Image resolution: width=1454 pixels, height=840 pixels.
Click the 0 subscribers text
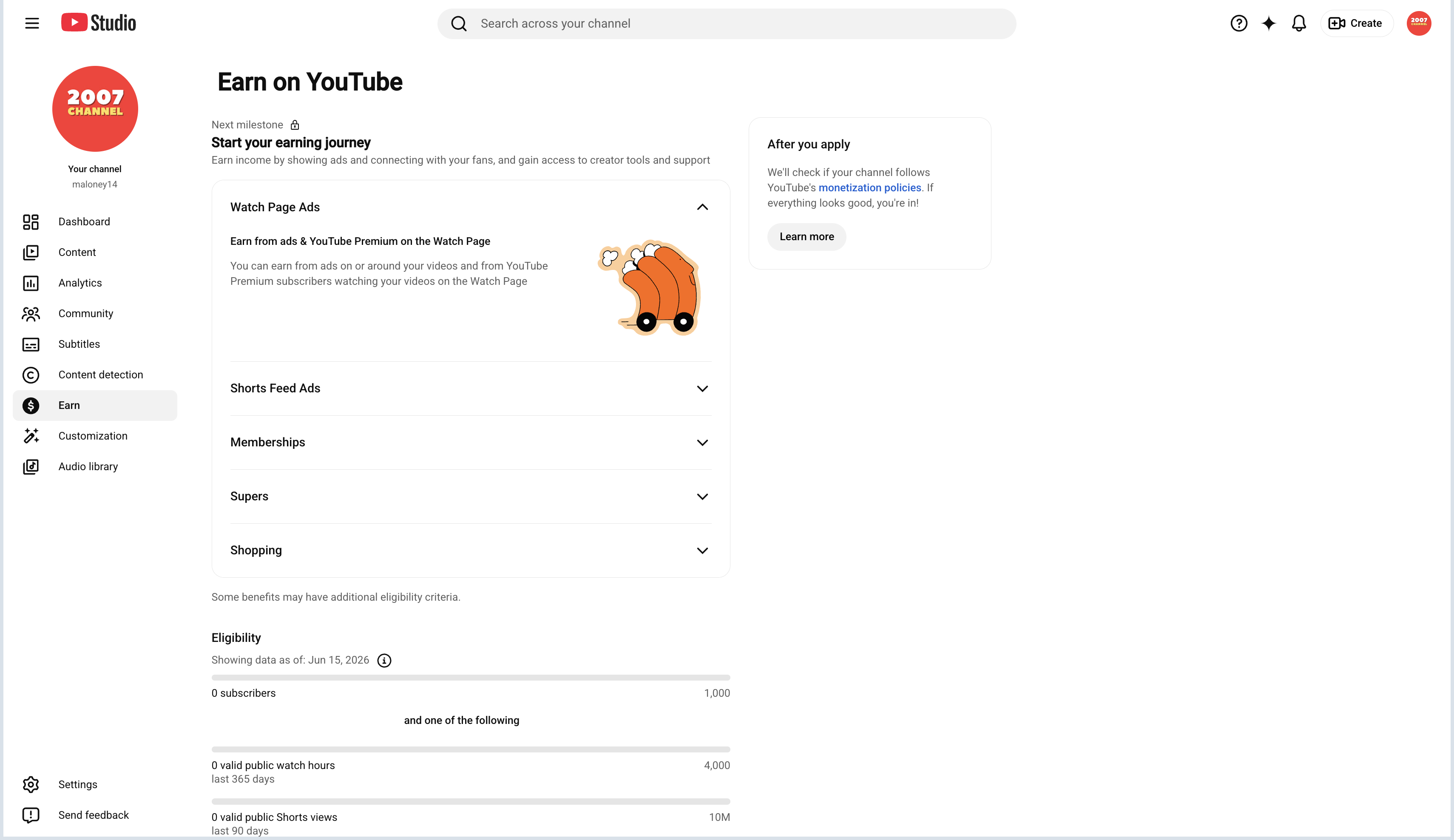click(x=244, y=693)
